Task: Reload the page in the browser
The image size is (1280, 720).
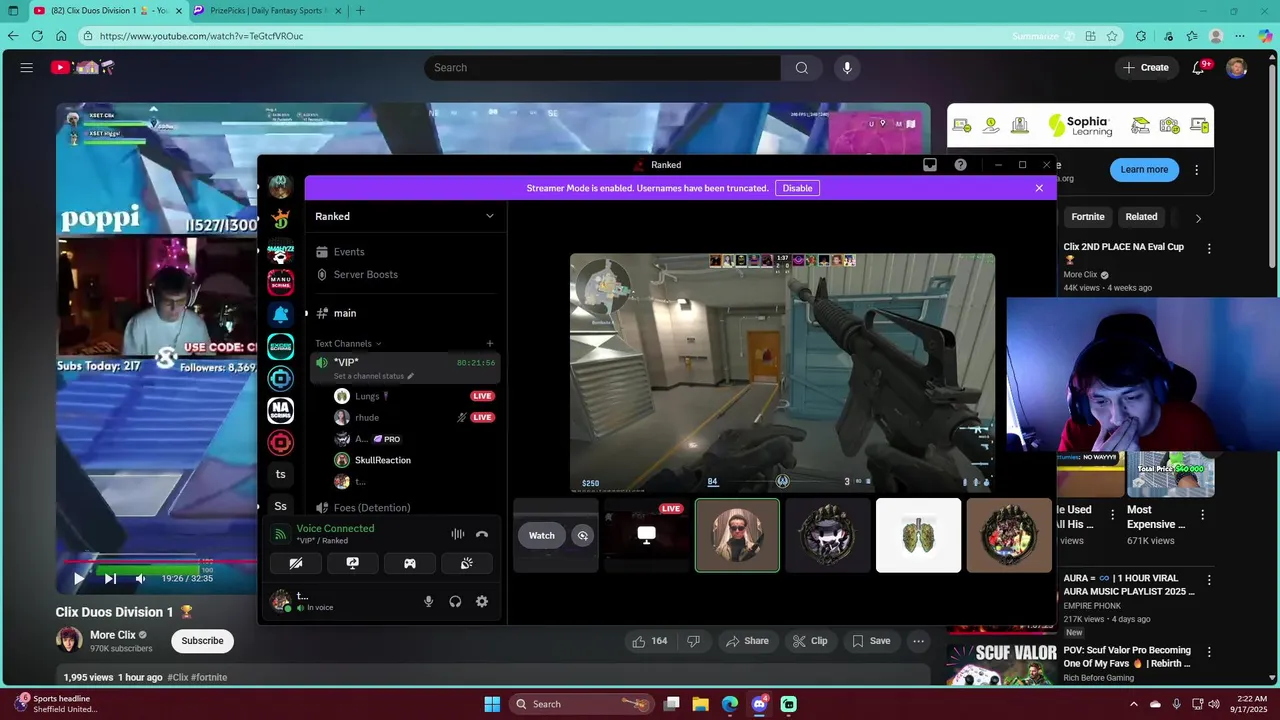Action: (x=37, y=36)
